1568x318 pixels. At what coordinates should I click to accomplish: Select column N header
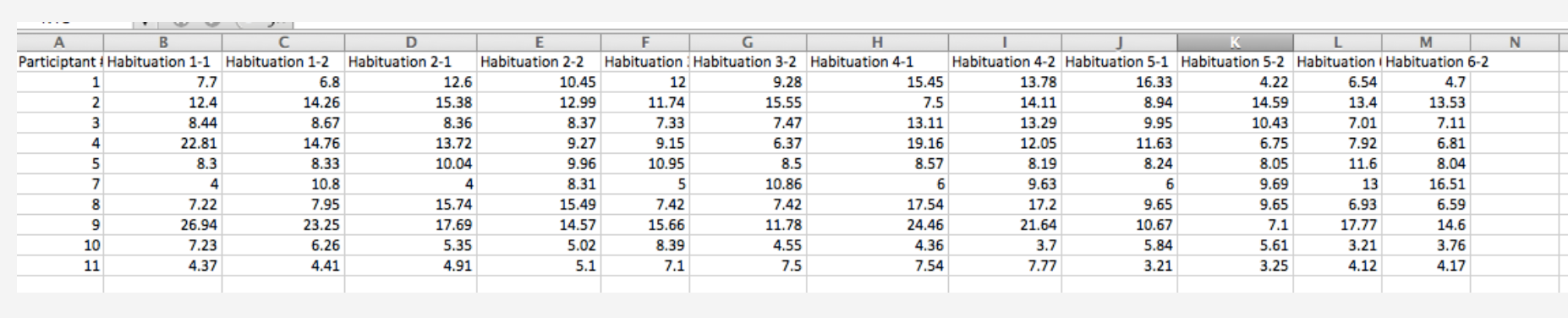click(1514, 42)
